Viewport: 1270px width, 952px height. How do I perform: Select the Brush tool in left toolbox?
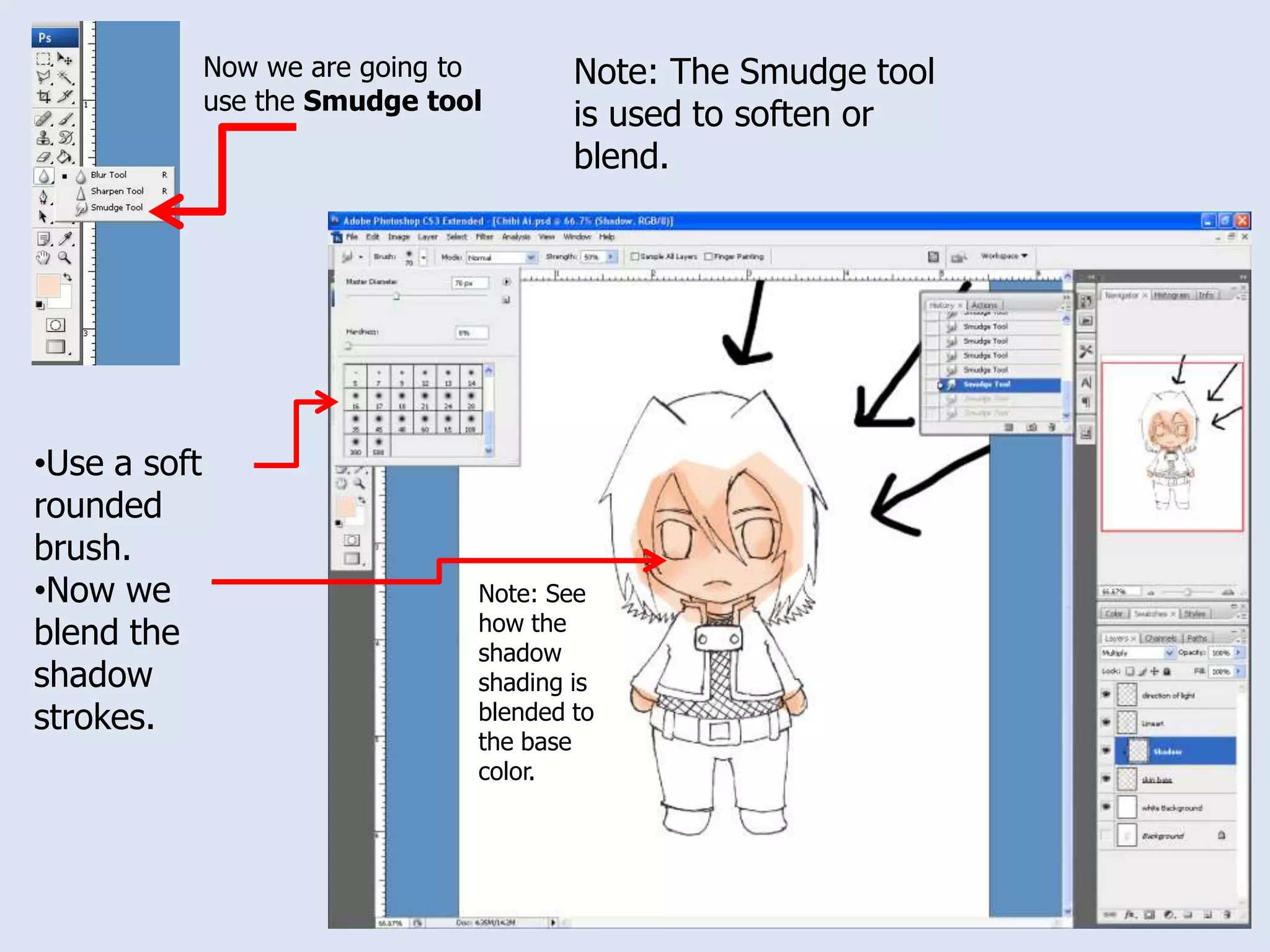point(65,119)
